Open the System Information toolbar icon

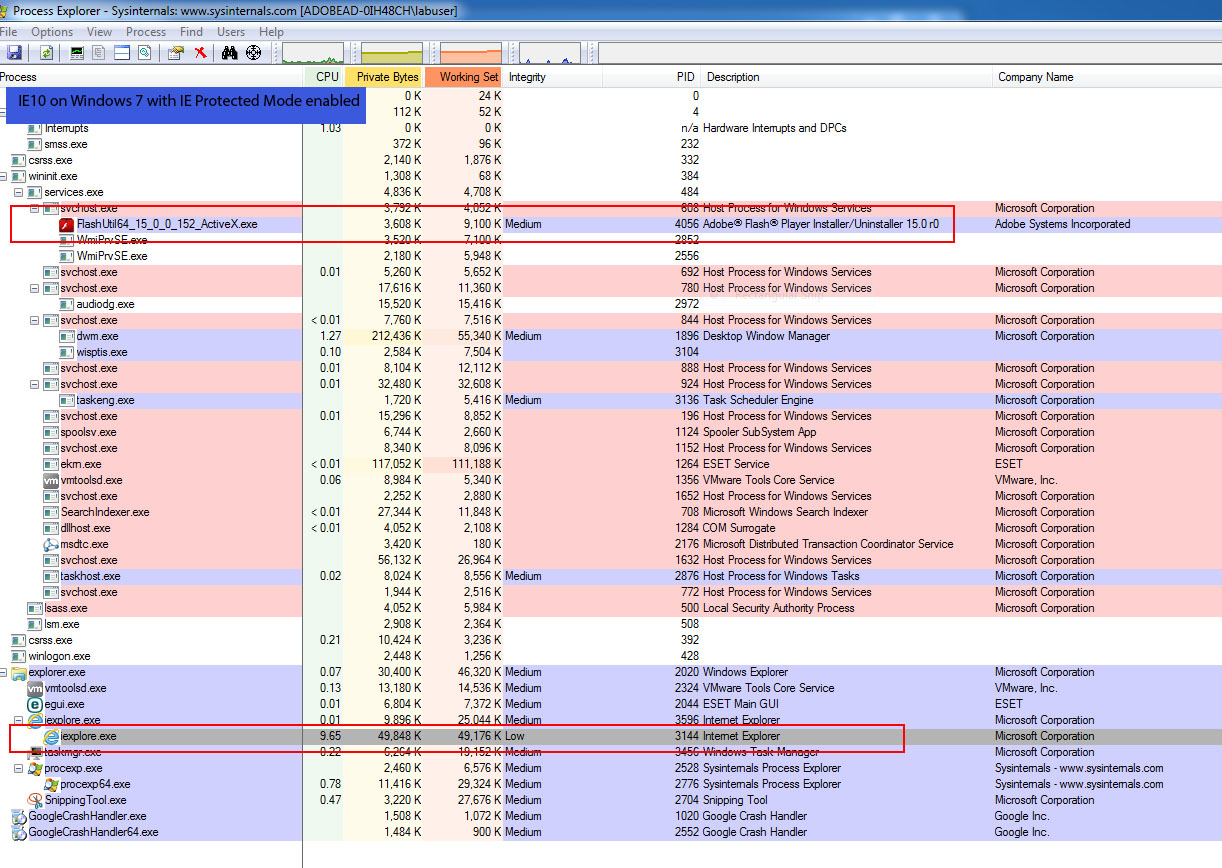(78, 53)
